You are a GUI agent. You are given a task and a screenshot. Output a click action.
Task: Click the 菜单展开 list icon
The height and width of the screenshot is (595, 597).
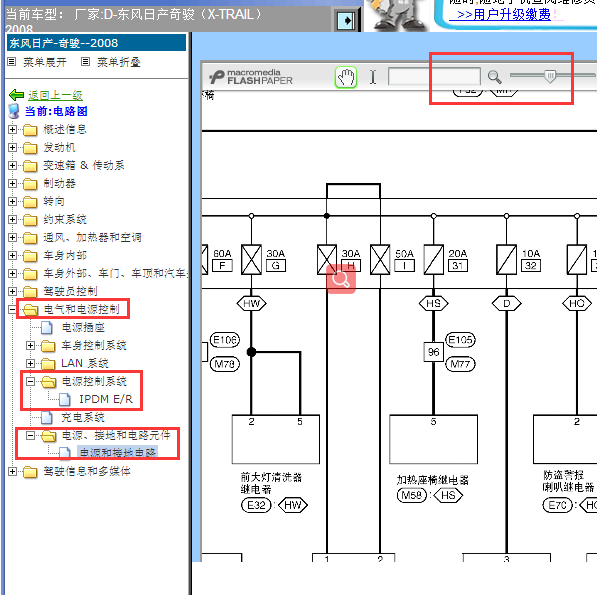coord(12,62)
